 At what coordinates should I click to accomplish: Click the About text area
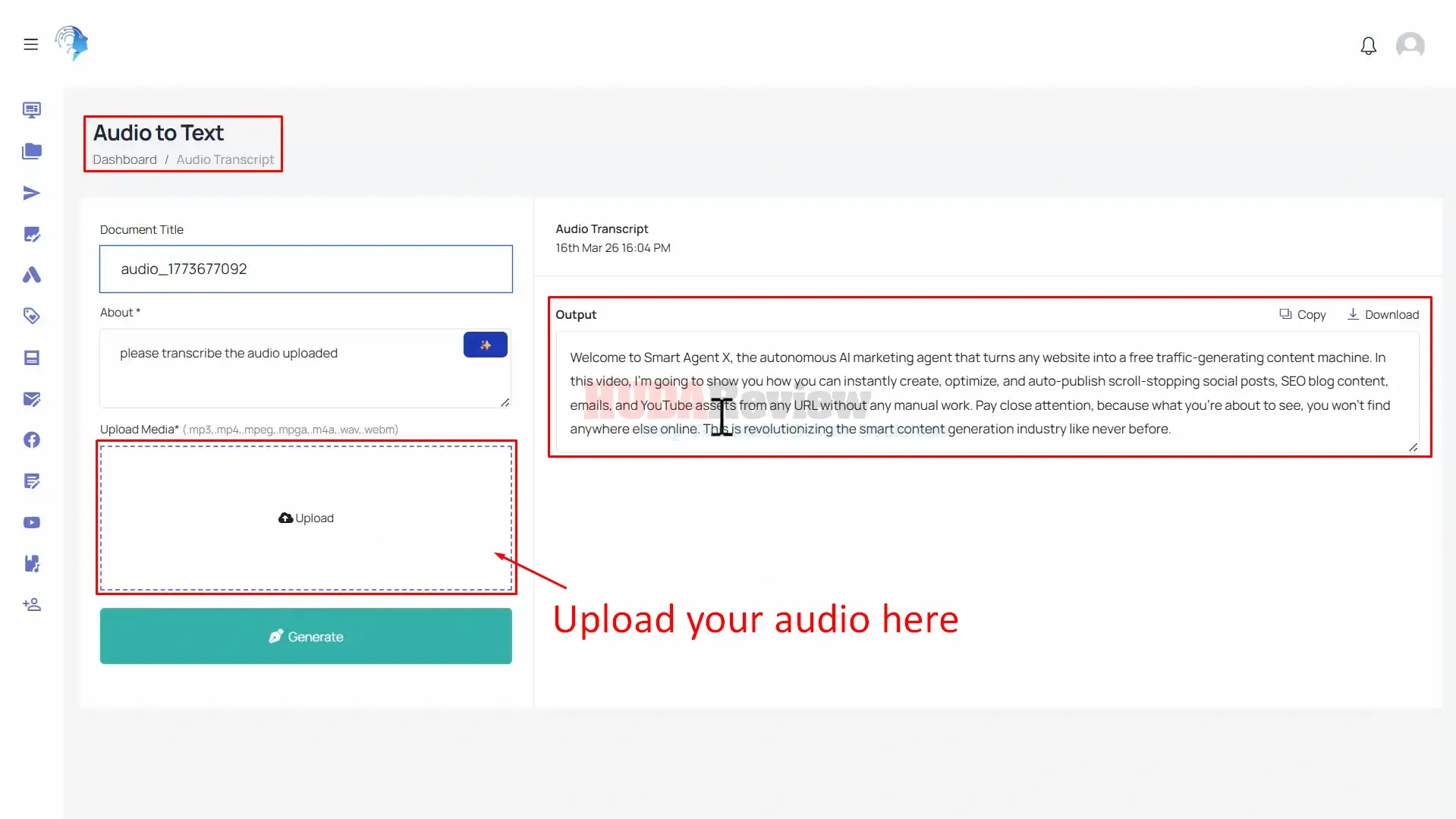click(x=305, y=368)
